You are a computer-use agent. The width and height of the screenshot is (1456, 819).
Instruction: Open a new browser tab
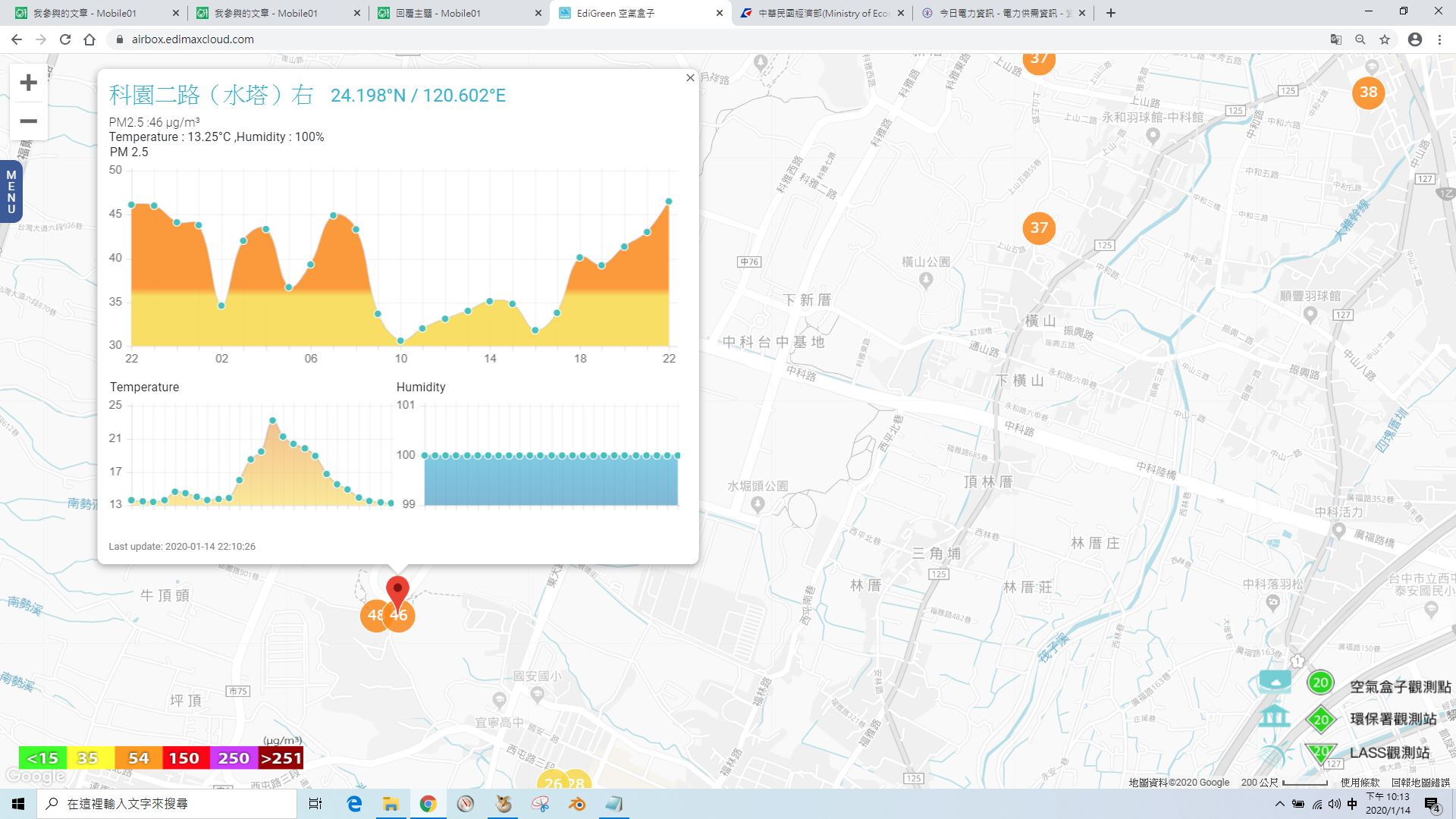point(1111,13)
